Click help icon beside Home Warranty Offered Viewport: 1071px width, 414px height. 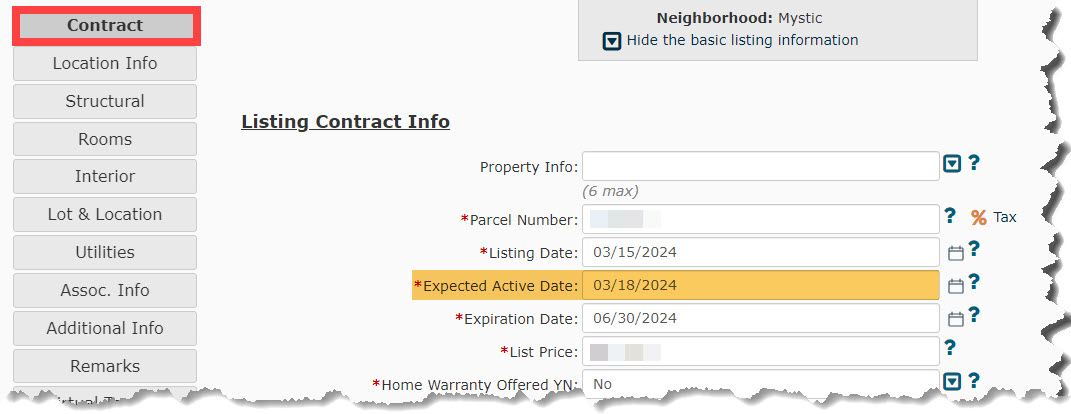974,381
